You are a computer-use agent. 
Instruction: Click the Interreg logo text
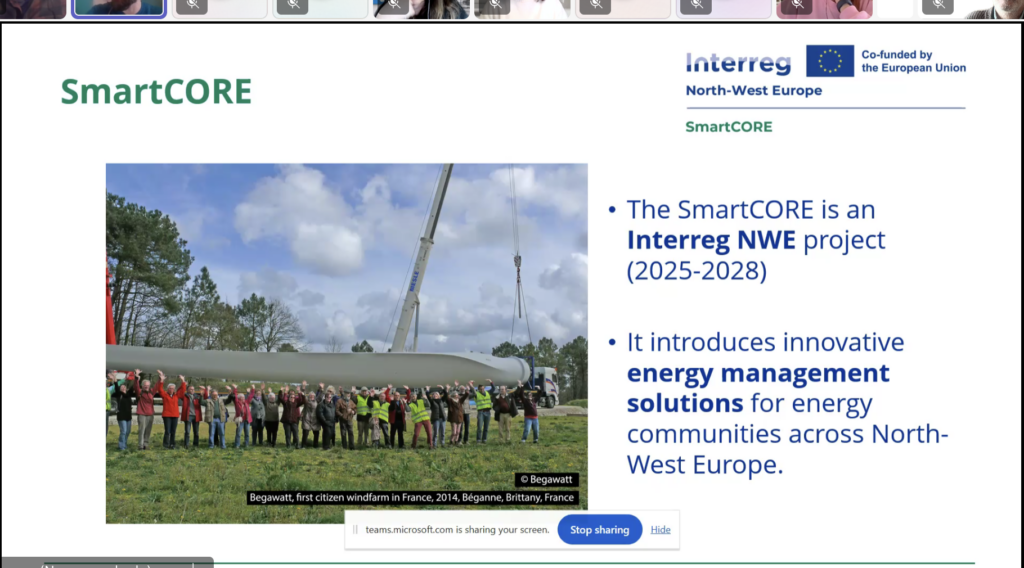point(738,63)
